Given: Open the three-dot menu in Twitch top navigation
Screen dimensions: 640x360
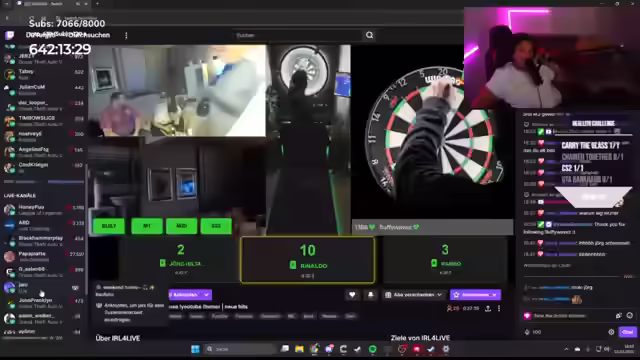Looking at the screenshot, I should click(126, 36).
